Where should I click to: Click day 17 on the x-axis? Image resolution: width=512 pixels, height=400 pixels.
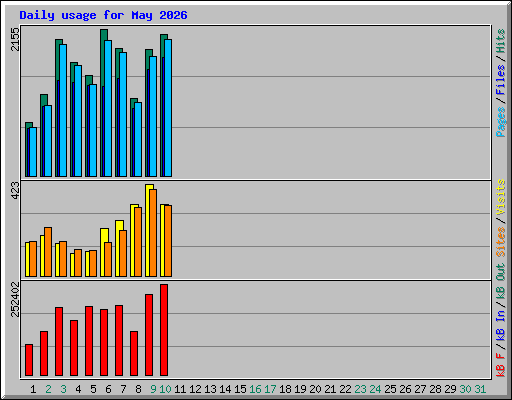tap(270, 389)
